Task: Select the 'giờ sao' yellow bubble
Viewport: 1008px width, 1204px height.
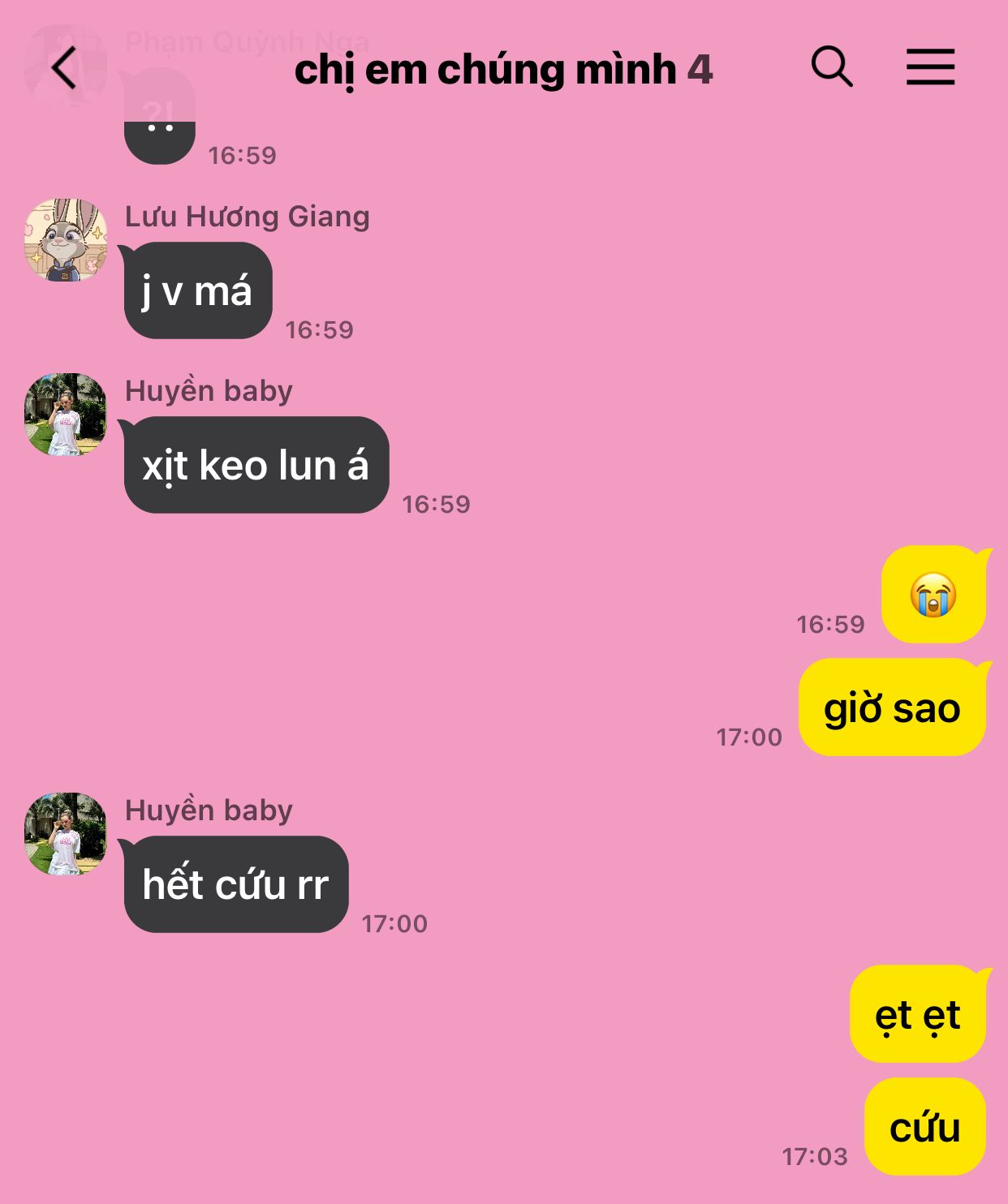Action: coord(893,707)
